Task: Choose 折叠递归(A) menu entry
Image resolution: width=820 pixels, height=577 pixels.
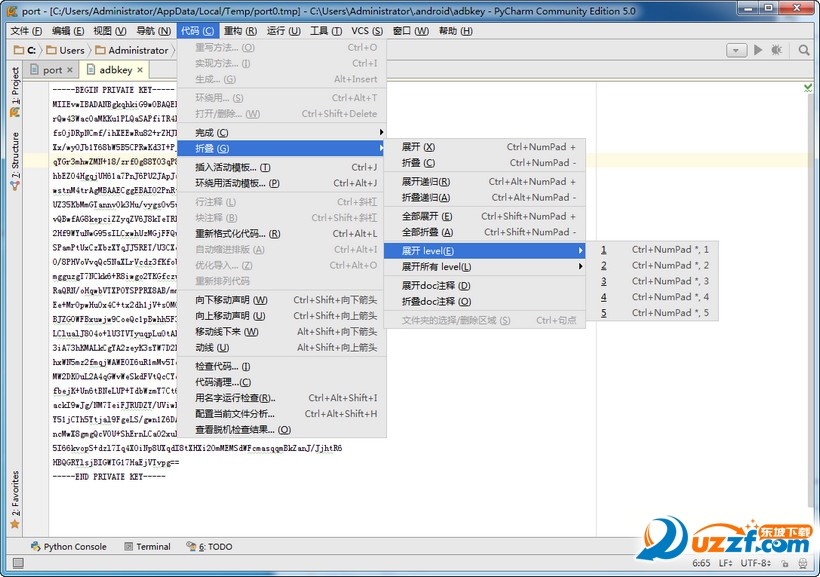Action: (x=484, y=197)
